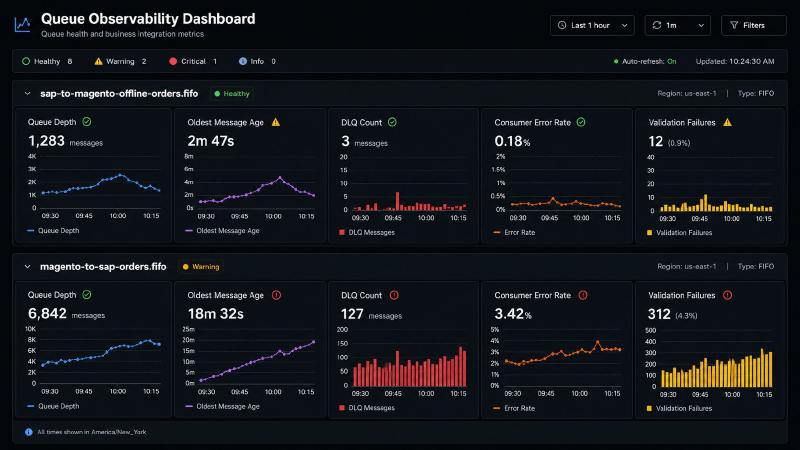Toggle Error Rate legend in sap-to-magento chart

[514, 232]
